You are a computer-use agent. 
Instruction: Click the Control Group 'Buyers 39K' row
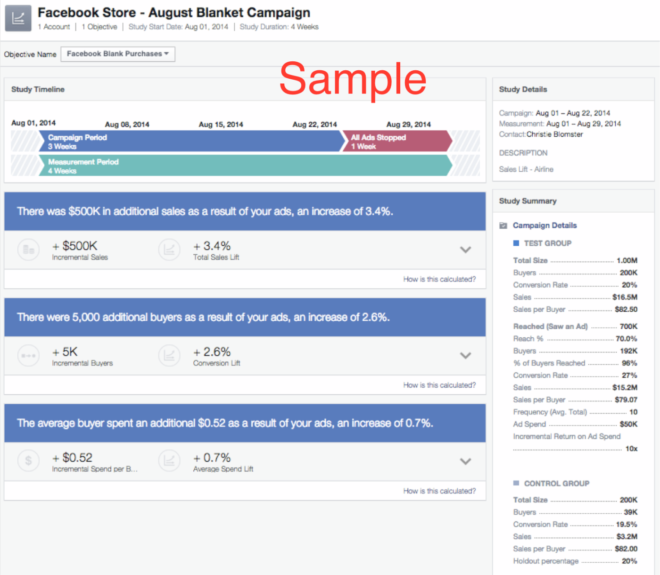tap(575, 512)
